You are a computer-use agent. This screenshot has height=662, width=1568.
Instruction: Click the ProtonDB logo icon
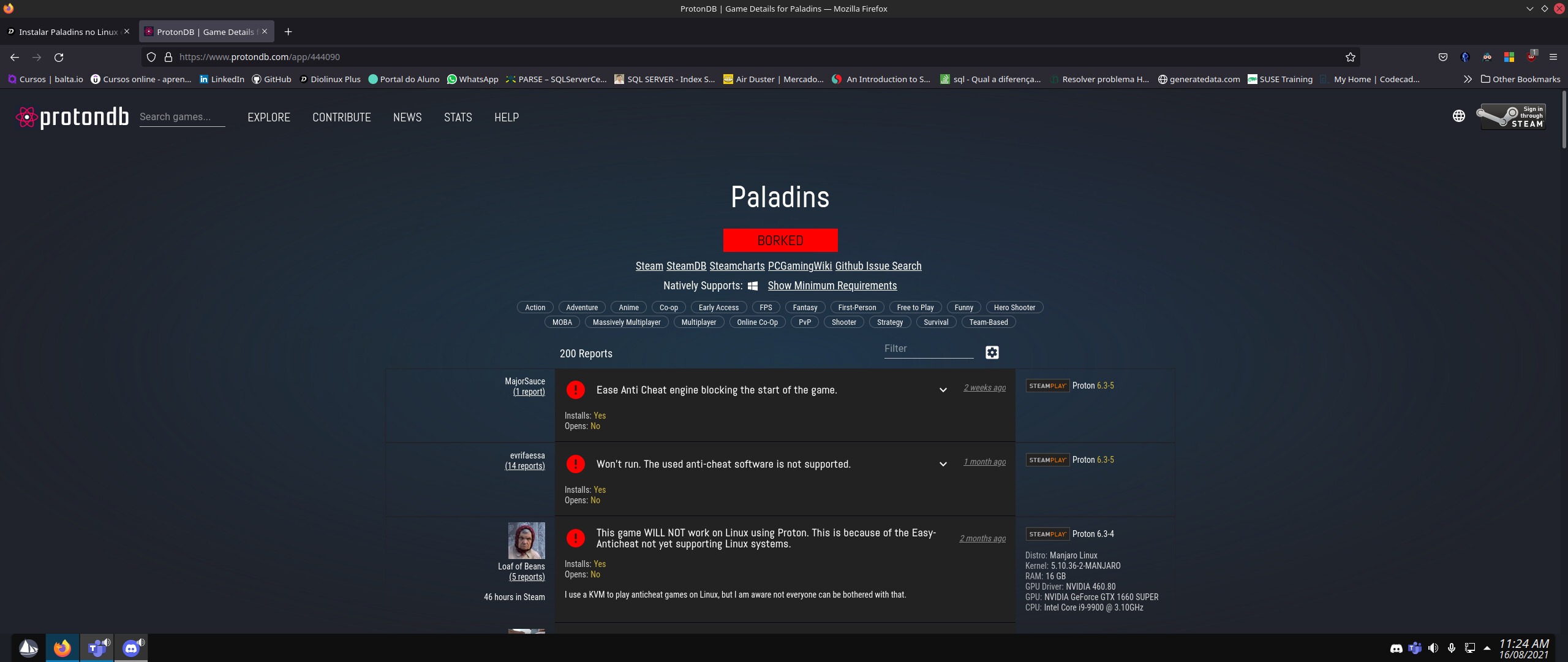pos(26,117)
